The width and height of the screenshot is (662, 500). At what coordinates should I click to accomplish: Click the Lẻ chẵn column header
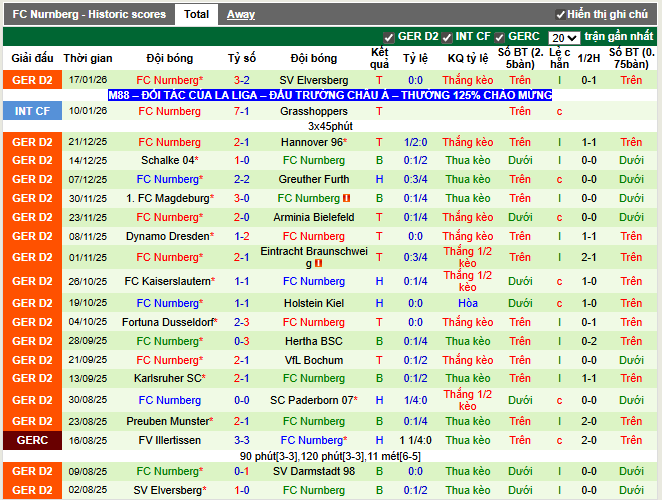pos(559,58)
